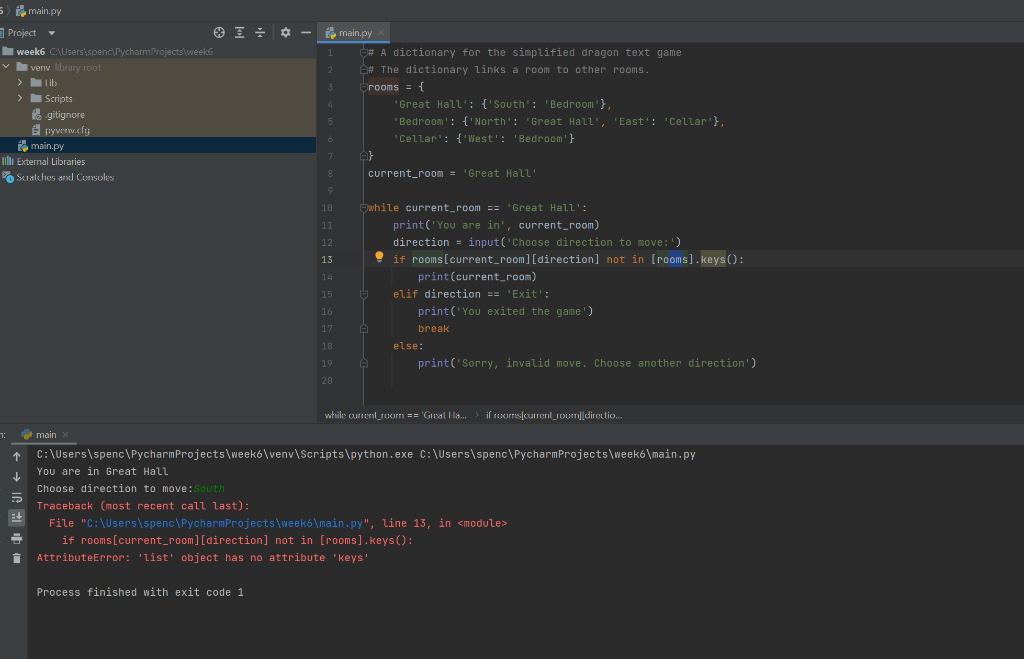Toggle code fold marker beside the while loop
Viewport: 1024px width, 659px height.
(x=365, y=208)
